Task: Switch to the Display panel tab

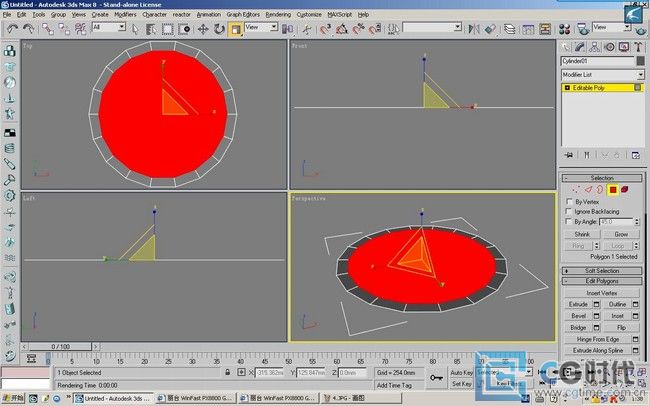Action: 624,47
